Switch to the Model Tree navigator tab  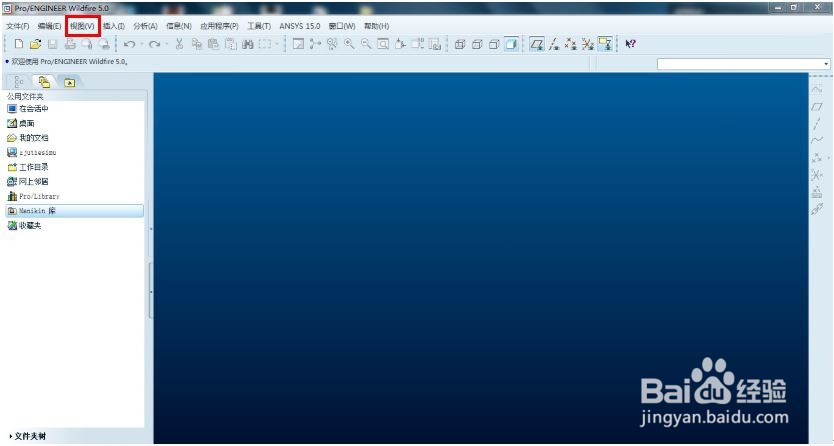coord(19,82)
